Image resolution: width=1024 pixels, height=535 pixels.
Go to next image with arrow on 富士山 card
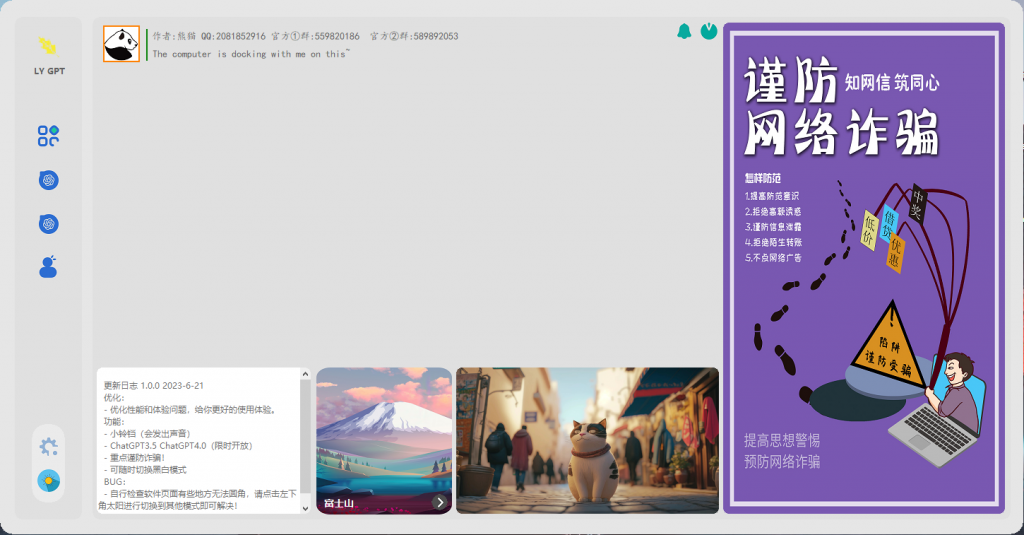coord(440,502)
